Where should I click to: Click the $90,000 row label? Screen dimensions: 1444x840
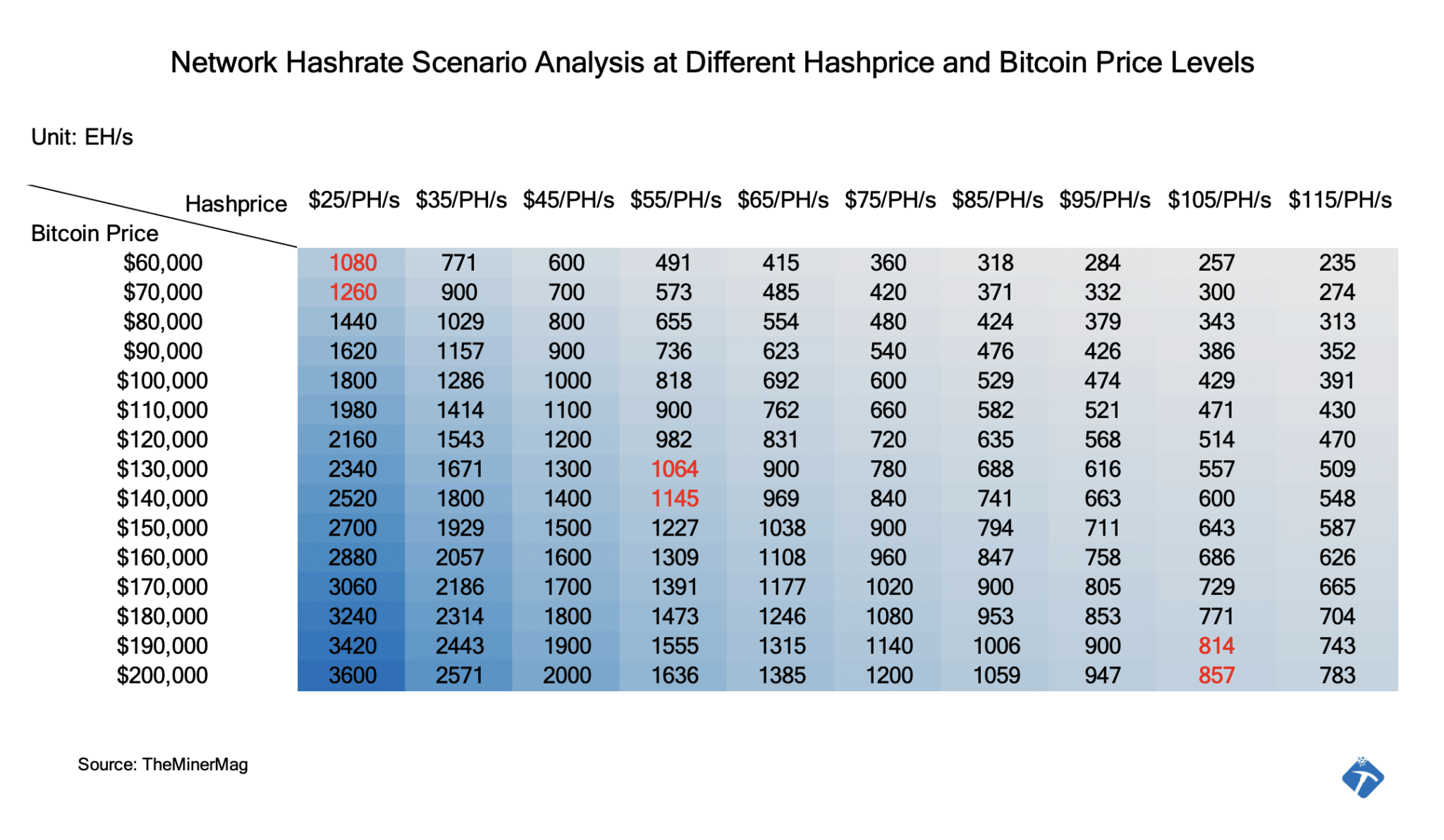coord(163,351)
